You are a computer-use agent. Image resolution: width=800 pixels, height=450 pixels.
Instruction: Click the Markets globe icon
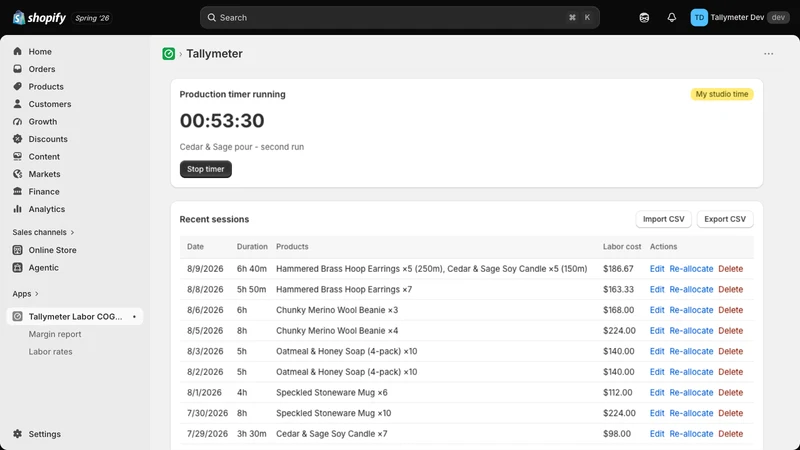click(17, 174)
